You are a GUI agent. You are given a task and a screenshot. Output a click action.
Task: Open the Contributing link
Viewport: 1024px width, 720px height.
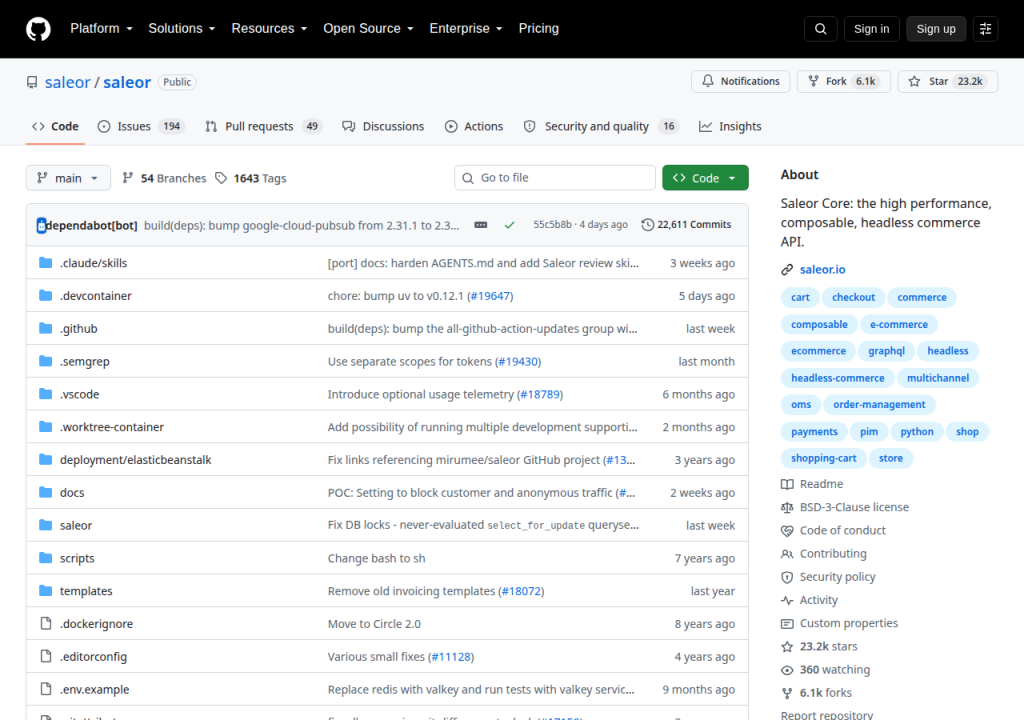(x=833, y=554)
